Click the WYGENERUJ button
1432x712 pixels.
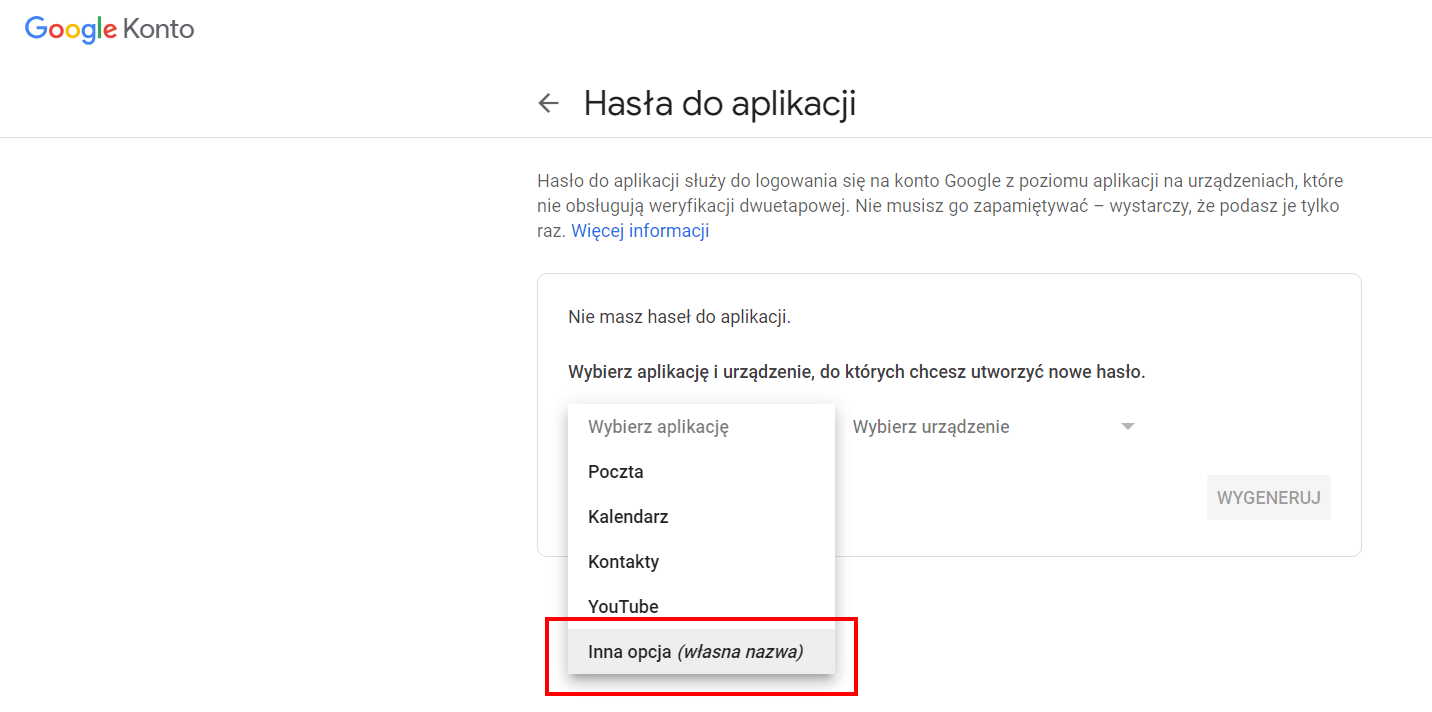pyautogui.click(x=1269, y=497)
